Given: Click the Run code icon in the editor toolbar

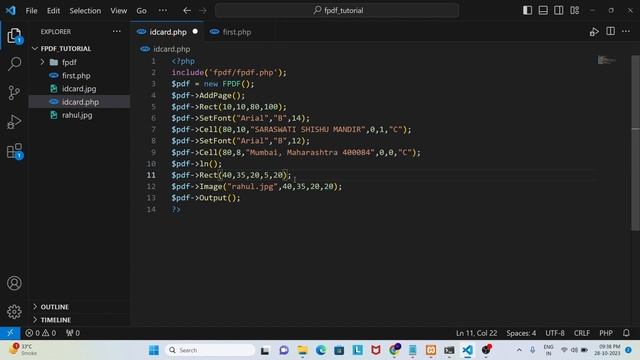Looking at the screenshot, I should (x=594, y=32).
